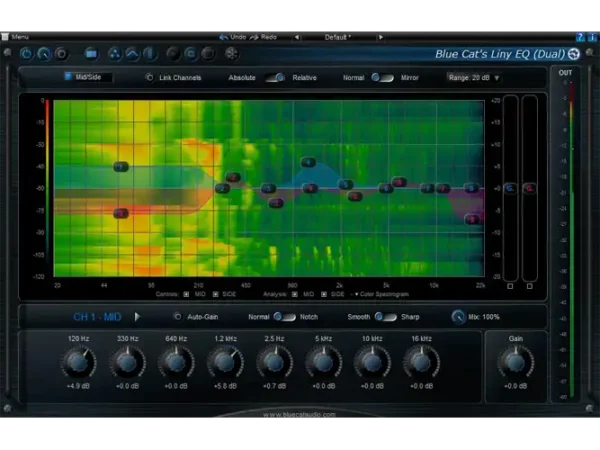Click the 1.2 kHz band knob
This screenshot has width=600, height=450.
click(225, 362)
